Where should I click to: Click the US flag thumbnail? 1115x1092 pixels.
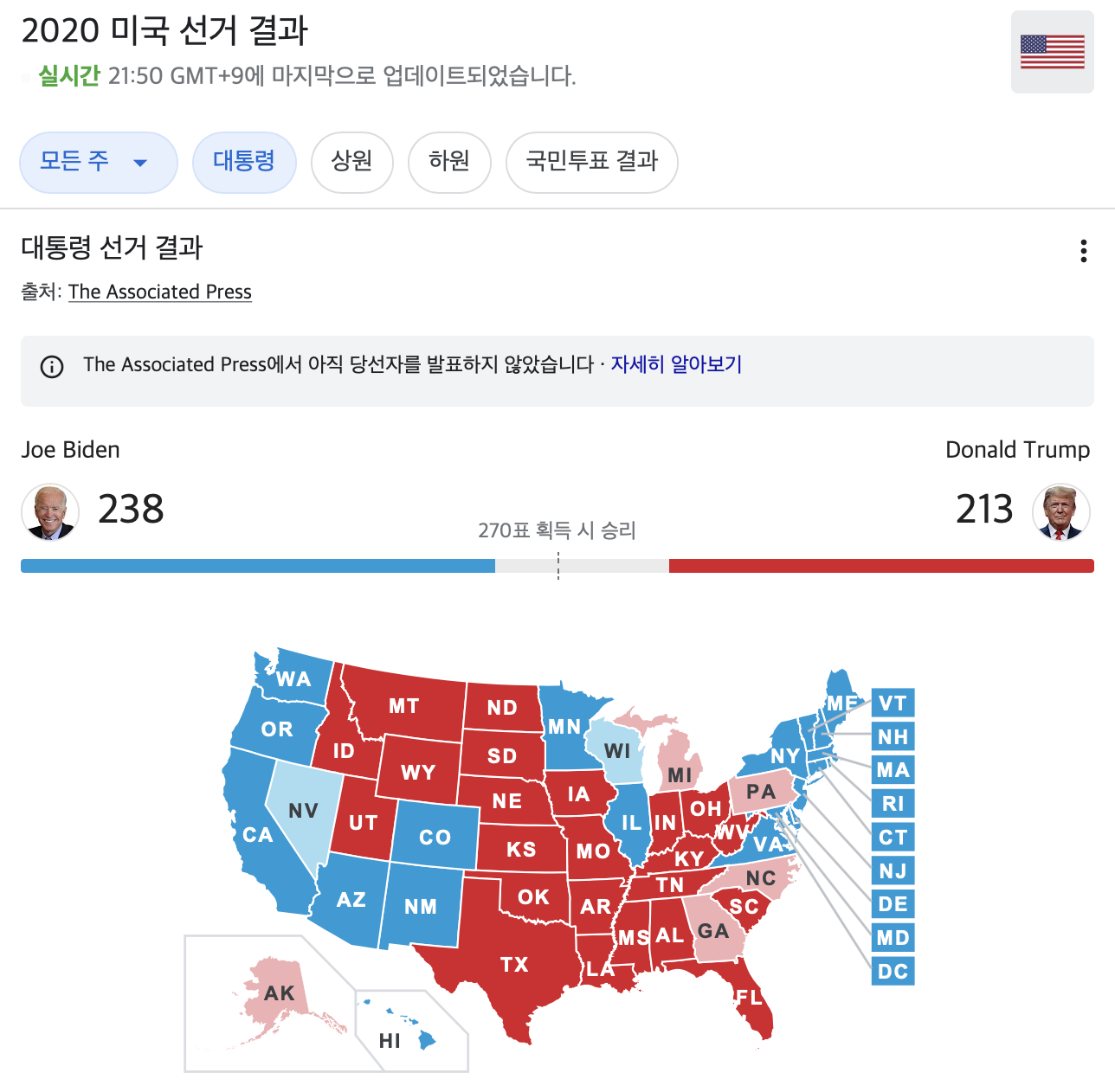(1052, 52)
